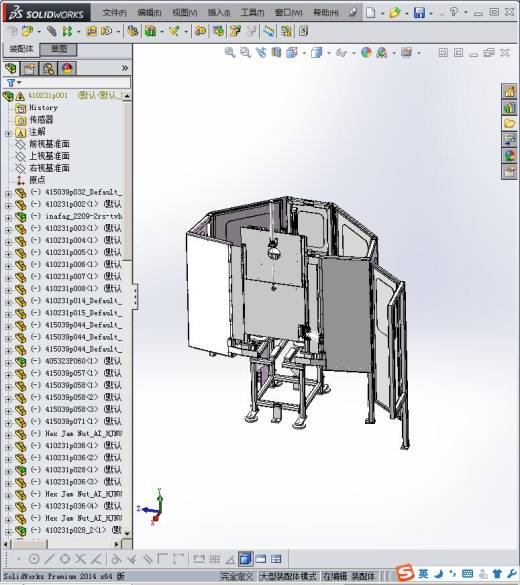Switch to the 装配体 toolbar tab

[21, 49]
